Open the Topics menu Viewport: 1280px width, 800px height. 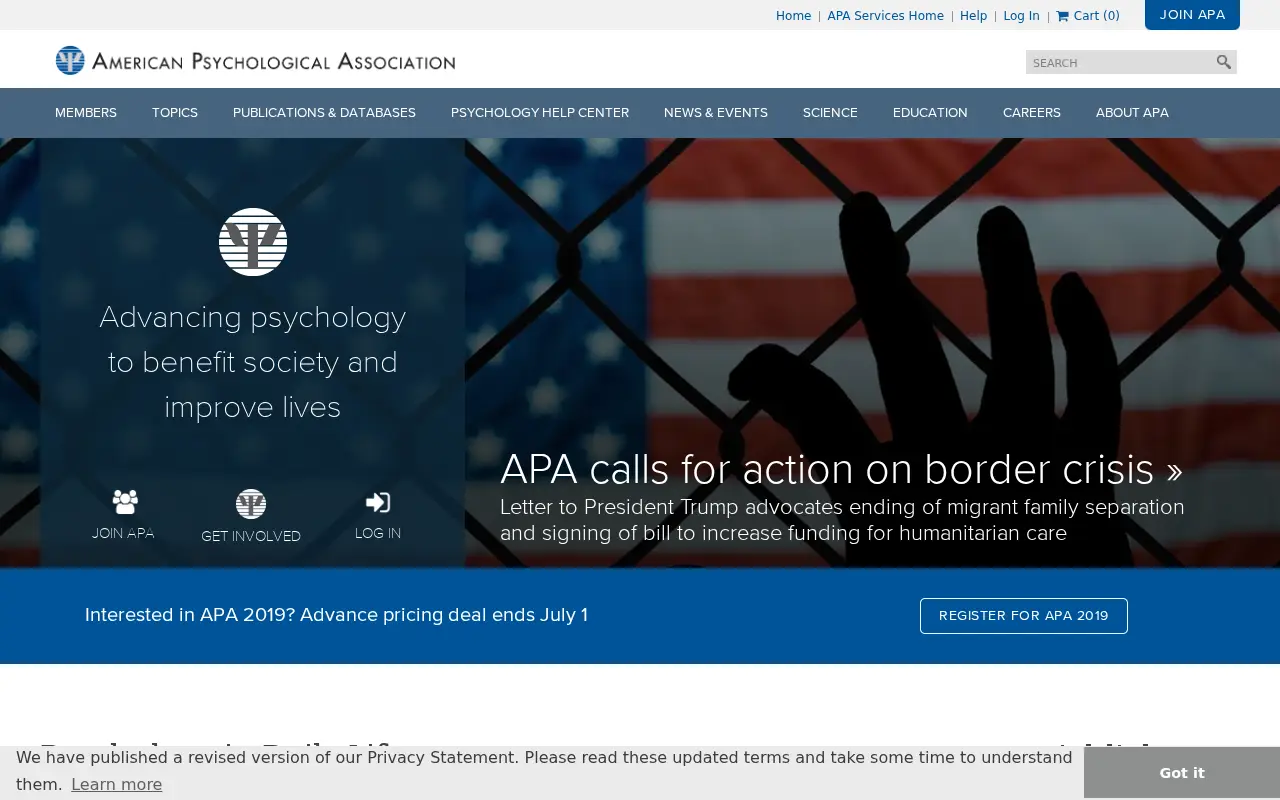click(x=175, y=113)
